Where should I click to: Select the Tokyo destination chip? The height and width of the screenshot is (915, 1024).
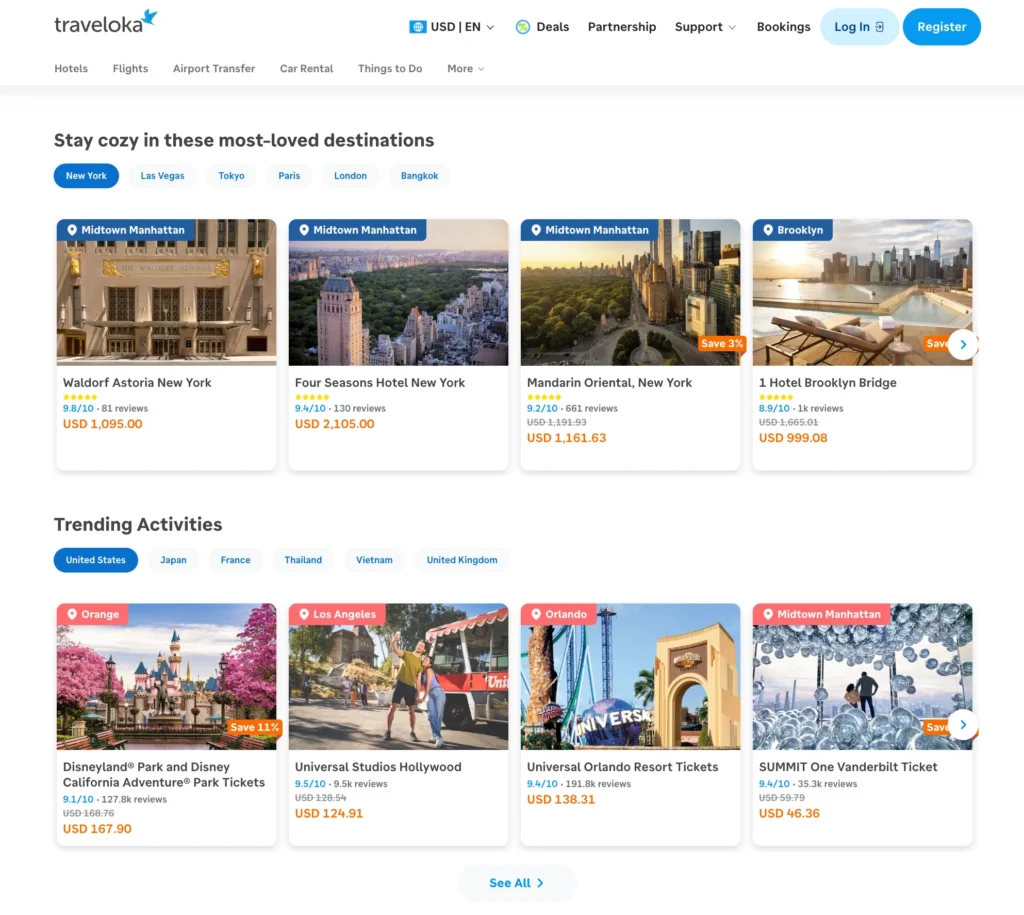click(x=231, y=176)
